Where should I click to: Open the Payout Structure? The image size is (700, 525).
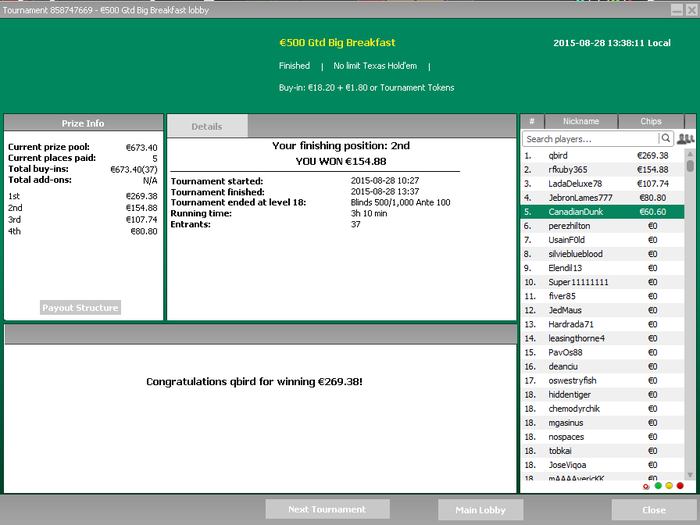click(x=80, y=308)
